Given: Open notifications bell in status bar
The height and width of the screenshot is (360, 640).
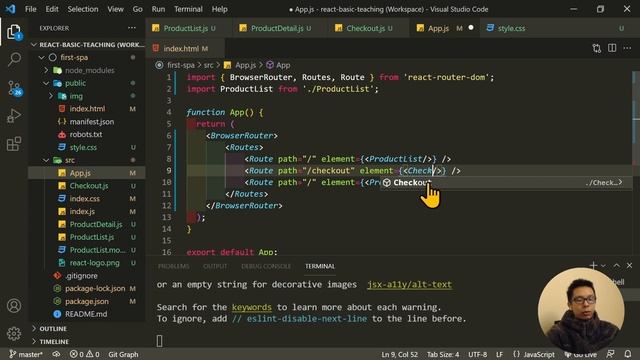Looking at the screenshot, I should (628, 354).
